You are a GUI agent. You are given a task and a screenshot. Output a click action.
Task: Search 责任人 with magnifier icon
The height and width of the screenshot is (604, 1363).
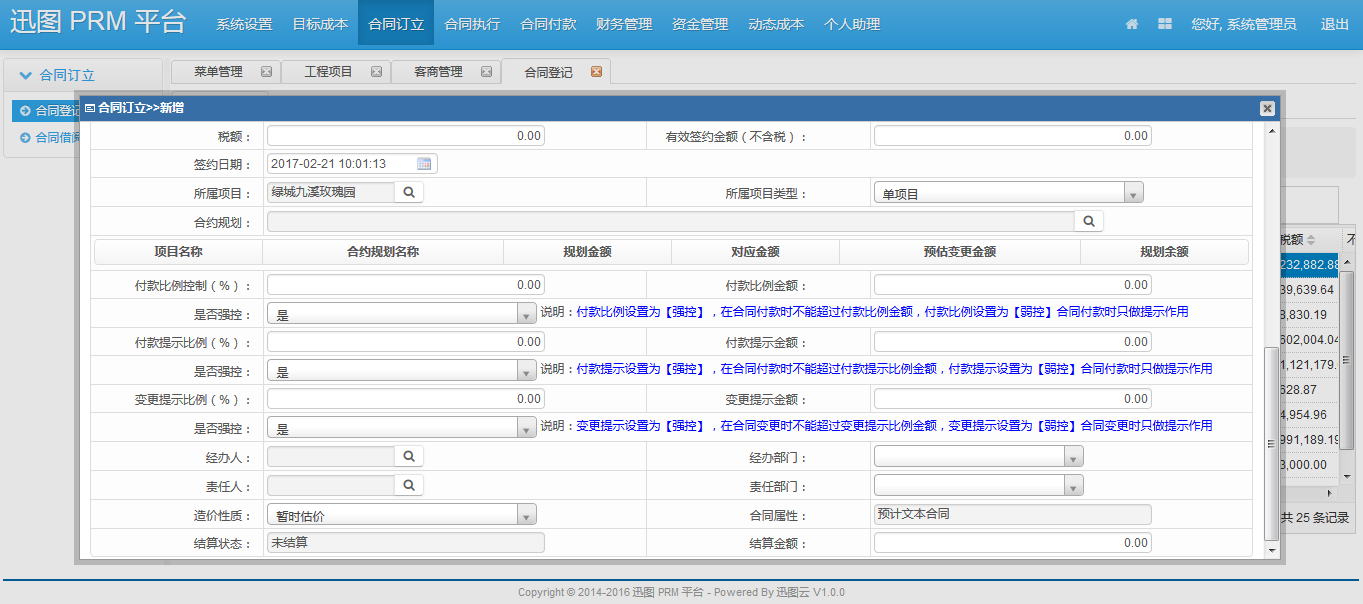409,485
